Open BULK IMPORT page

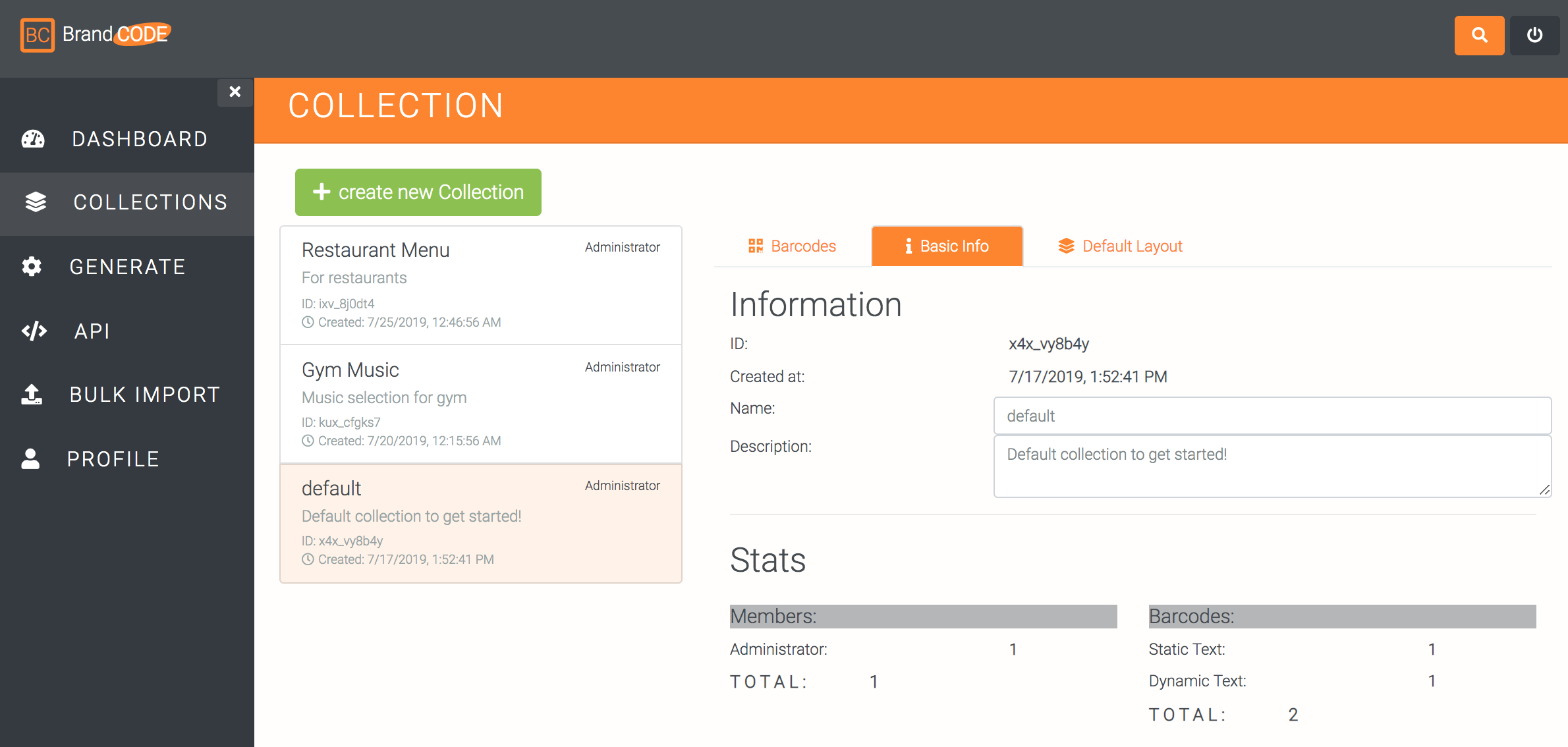click(x=127, y=395)
